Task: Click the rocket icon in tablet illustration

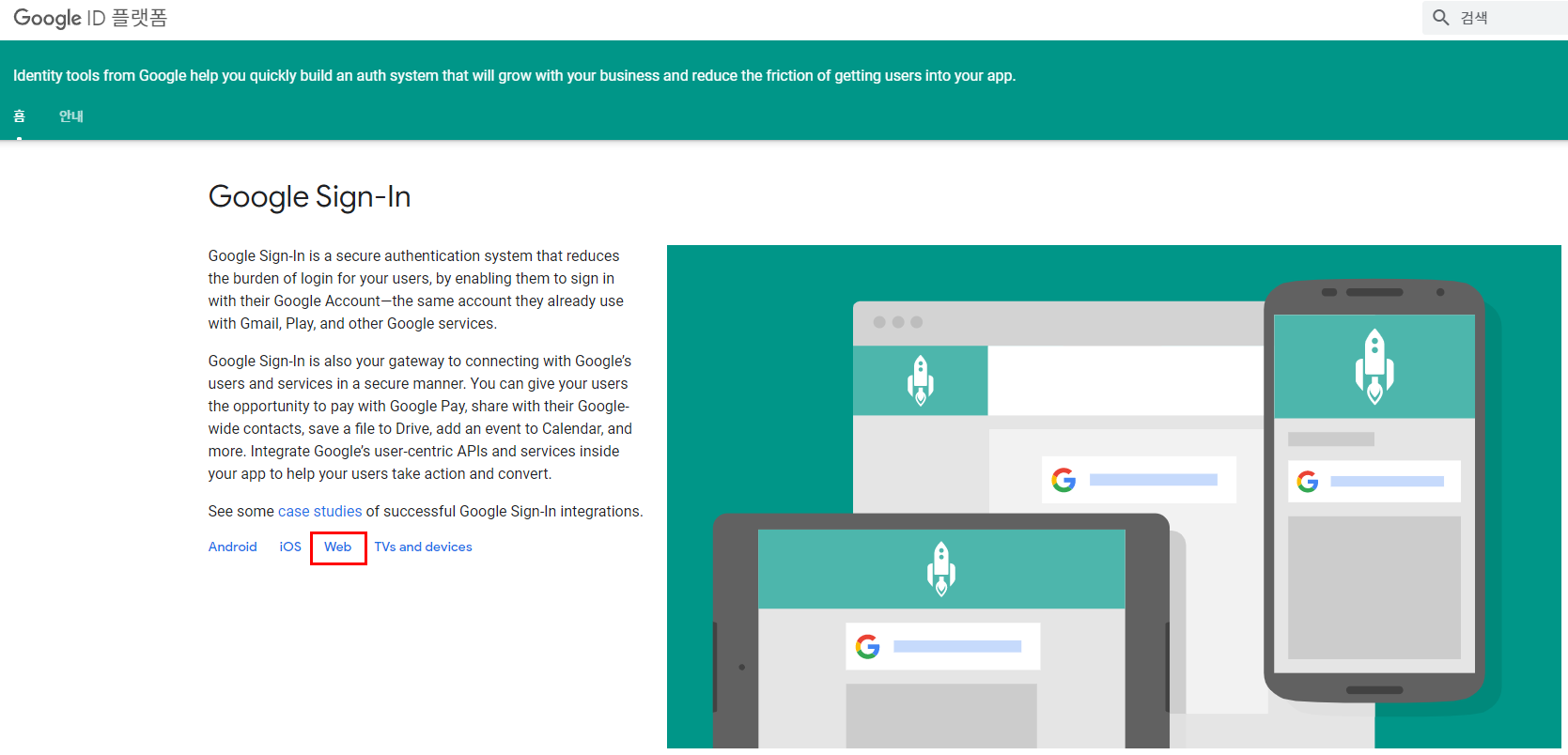Action: pyautogui.click(x=941, y=569)
